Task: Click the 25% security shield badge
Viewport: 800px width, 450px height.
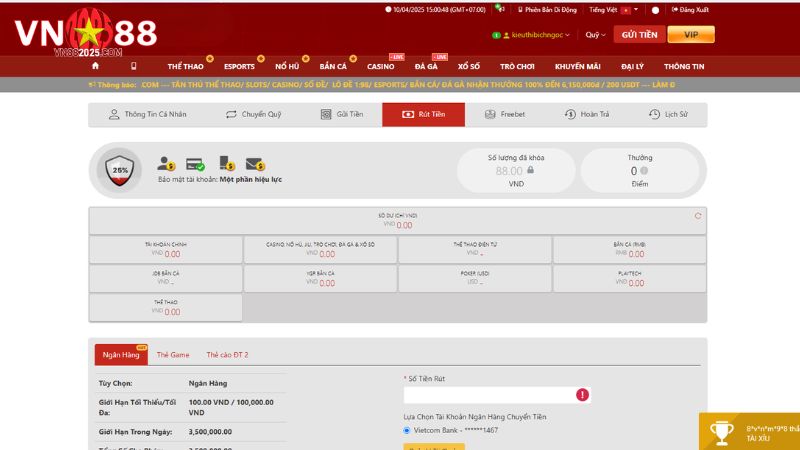Action: point(119,170)
